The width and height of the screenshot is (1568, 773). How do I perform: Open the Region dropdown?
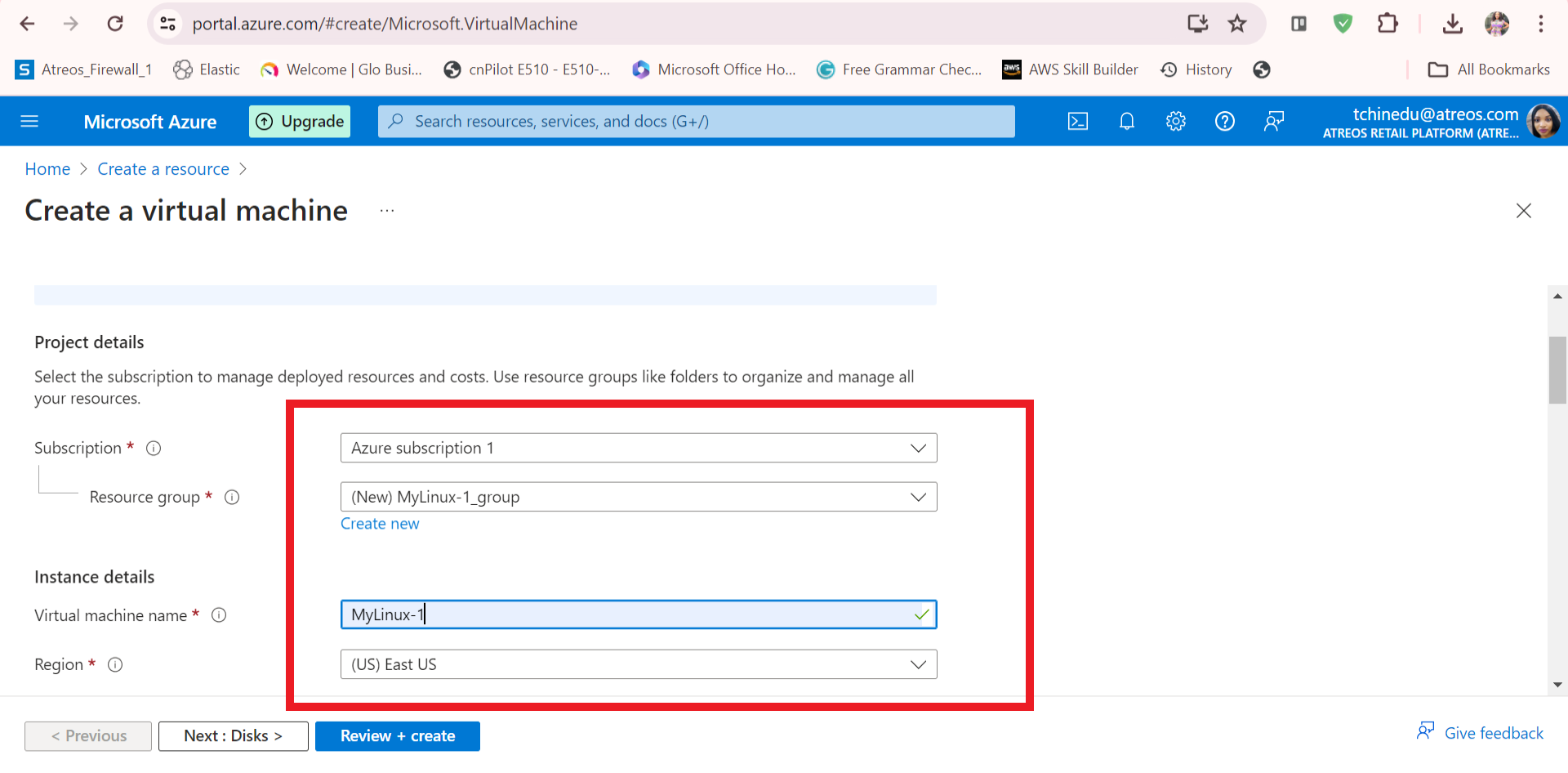pos(639,664)
